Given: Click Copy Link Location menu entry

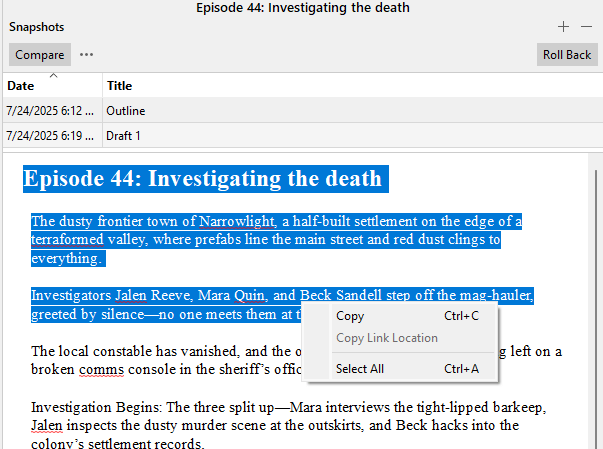Looking at the screenshot, I should pyautogui.click(x=386, y=338).
